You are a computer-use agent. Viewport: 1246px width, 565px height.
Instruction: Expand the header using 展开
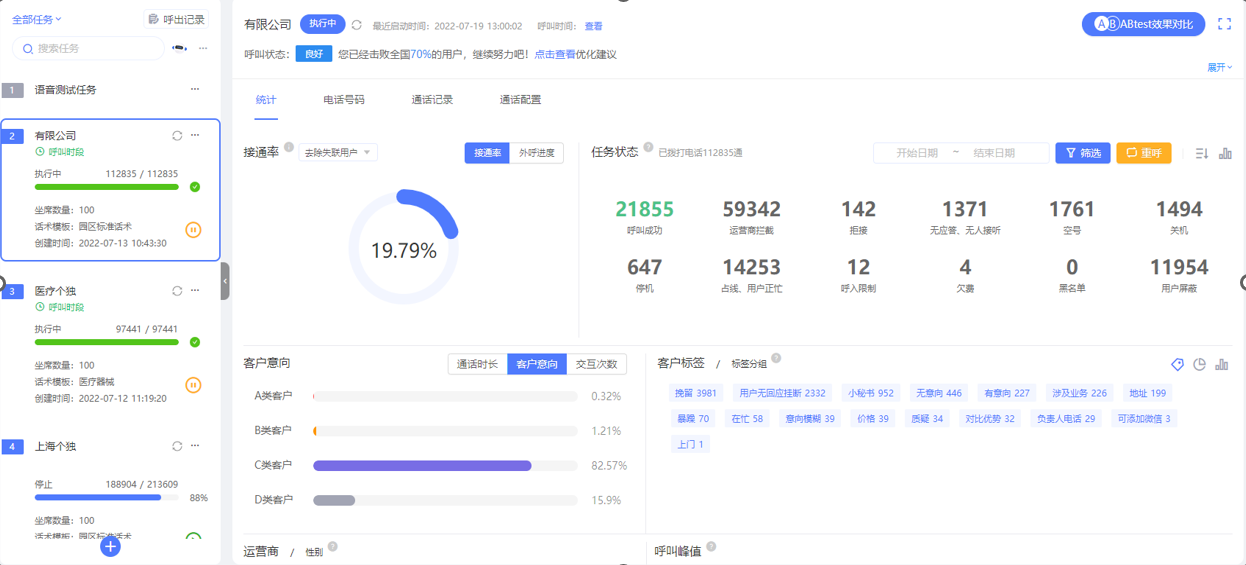point(1219,68)
